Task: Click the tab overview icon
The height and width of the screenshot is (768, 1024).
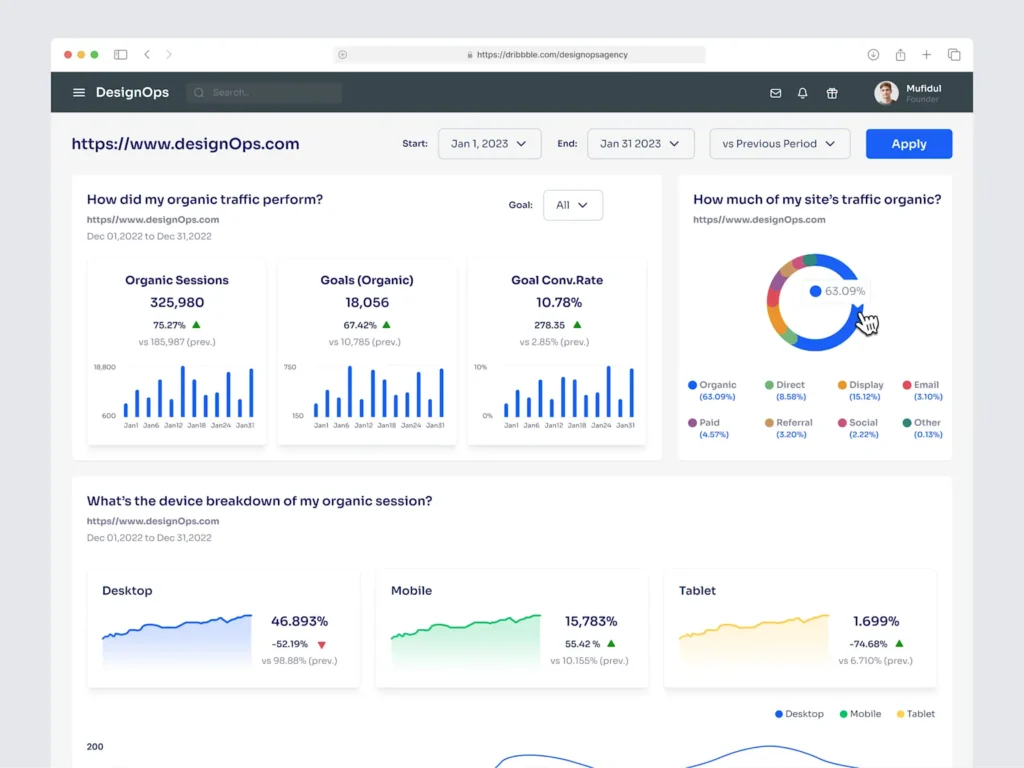Action: click(x=953, y=55)
